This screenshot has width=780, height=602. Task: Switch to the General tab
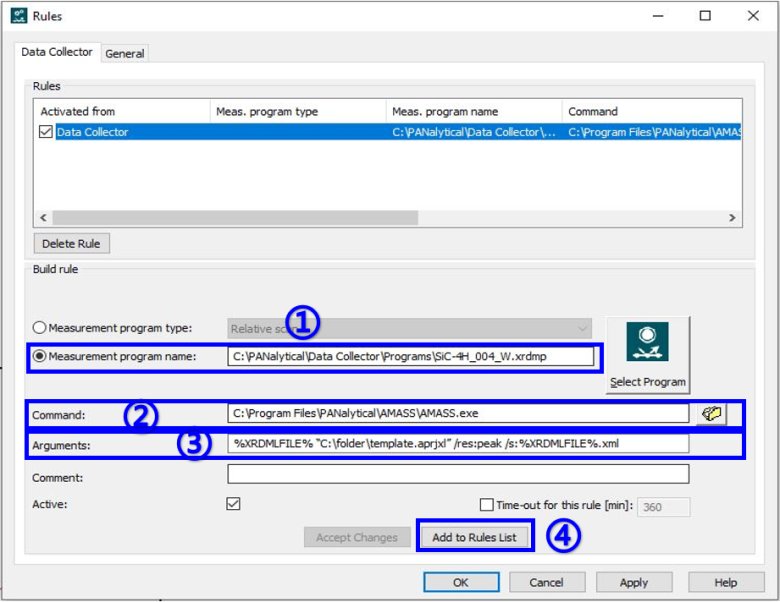[x=125, y=53]
